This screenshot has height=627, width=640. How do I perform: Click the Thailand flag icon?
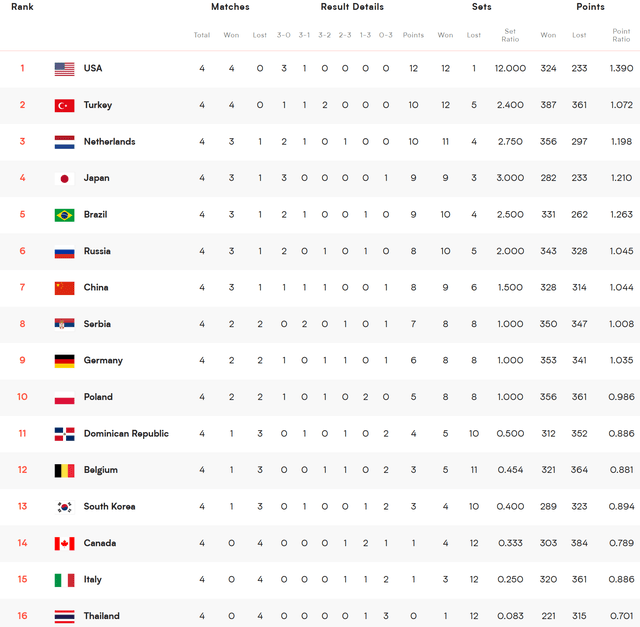[x=64, y=616]
